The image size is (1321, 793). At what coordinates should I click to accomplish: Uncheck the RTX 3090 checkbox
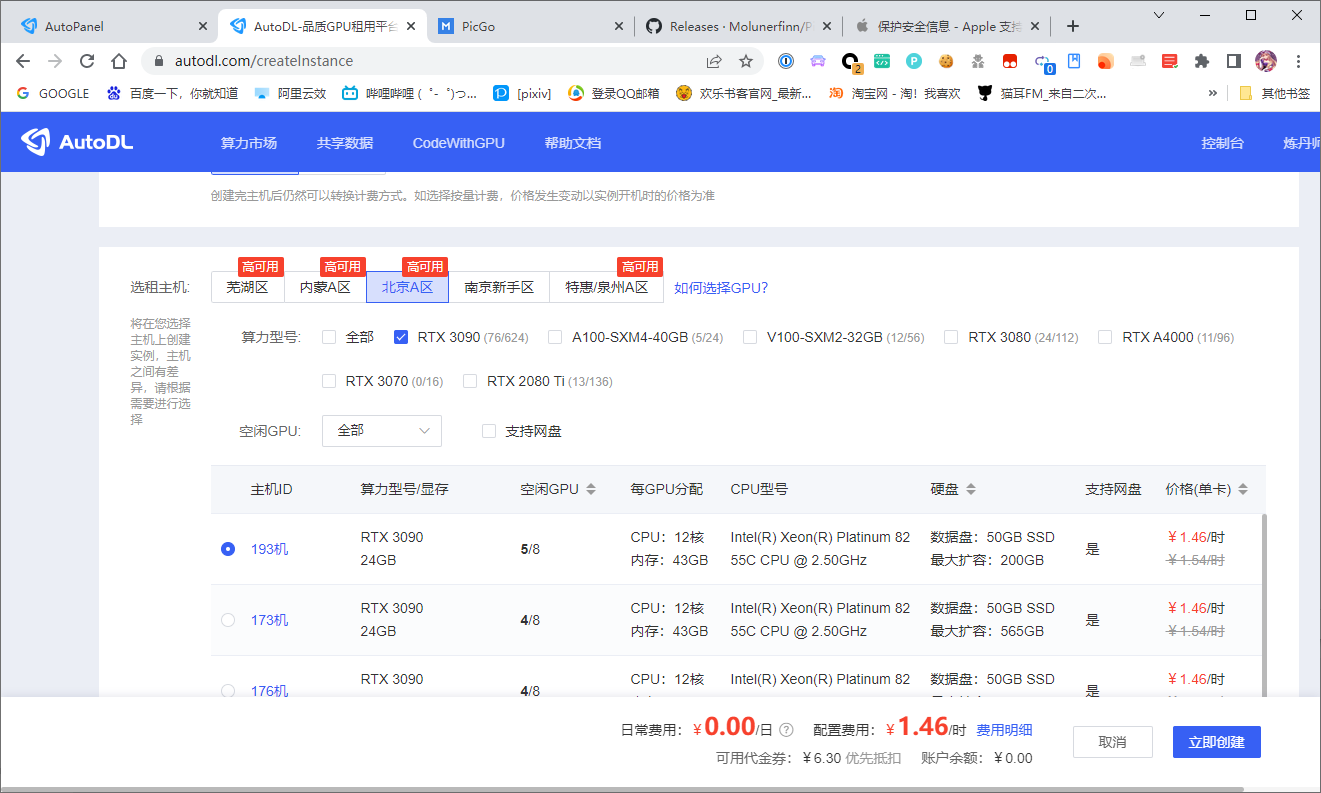[401, 337]
